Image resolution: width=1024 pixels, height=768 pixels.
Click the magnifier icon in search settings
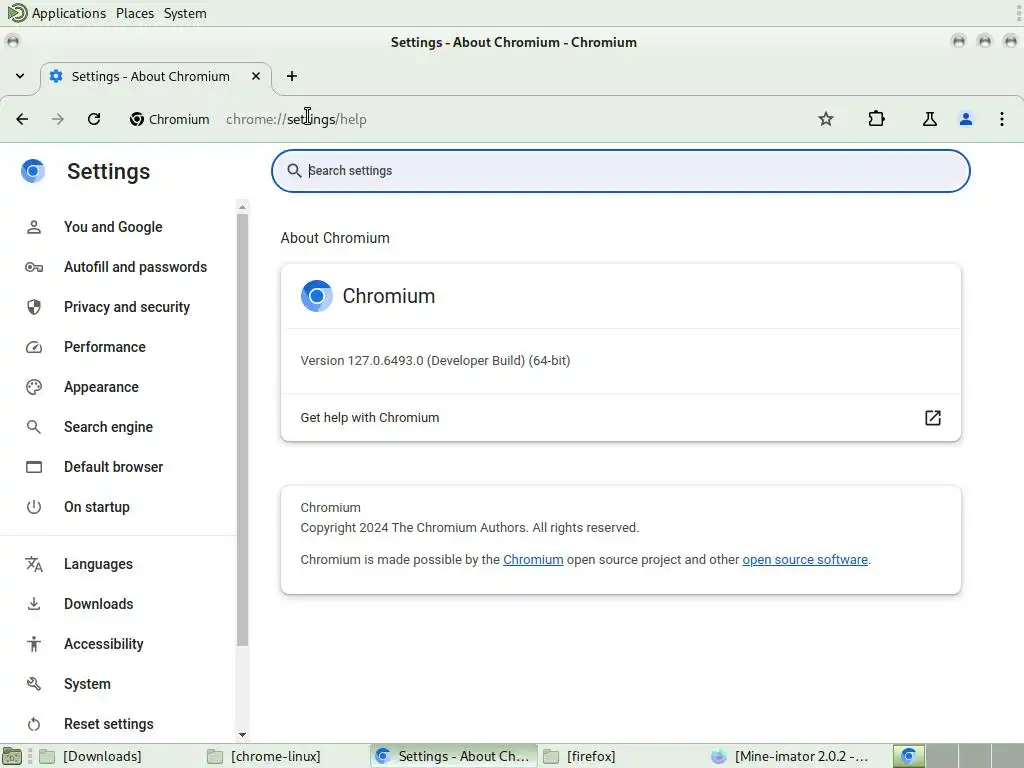pos(295,170)
